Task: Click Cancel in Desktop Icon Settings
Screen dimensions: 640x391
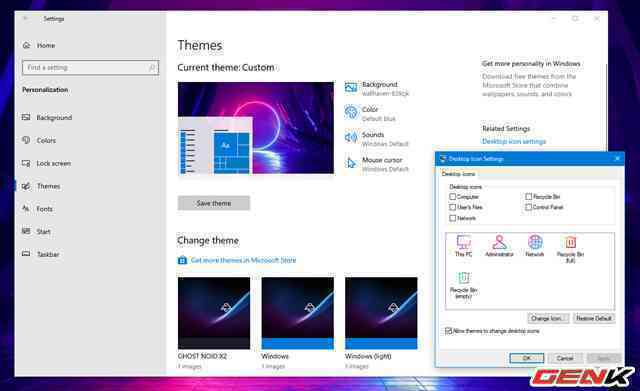Action: pyautogui.click(x=565, y=358)
